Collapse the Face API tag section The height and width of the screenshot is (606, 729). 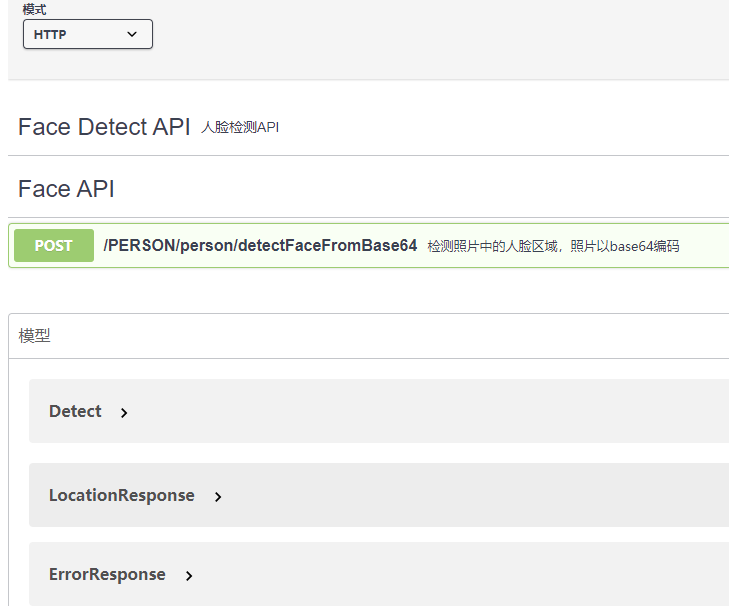pos(66,189)
